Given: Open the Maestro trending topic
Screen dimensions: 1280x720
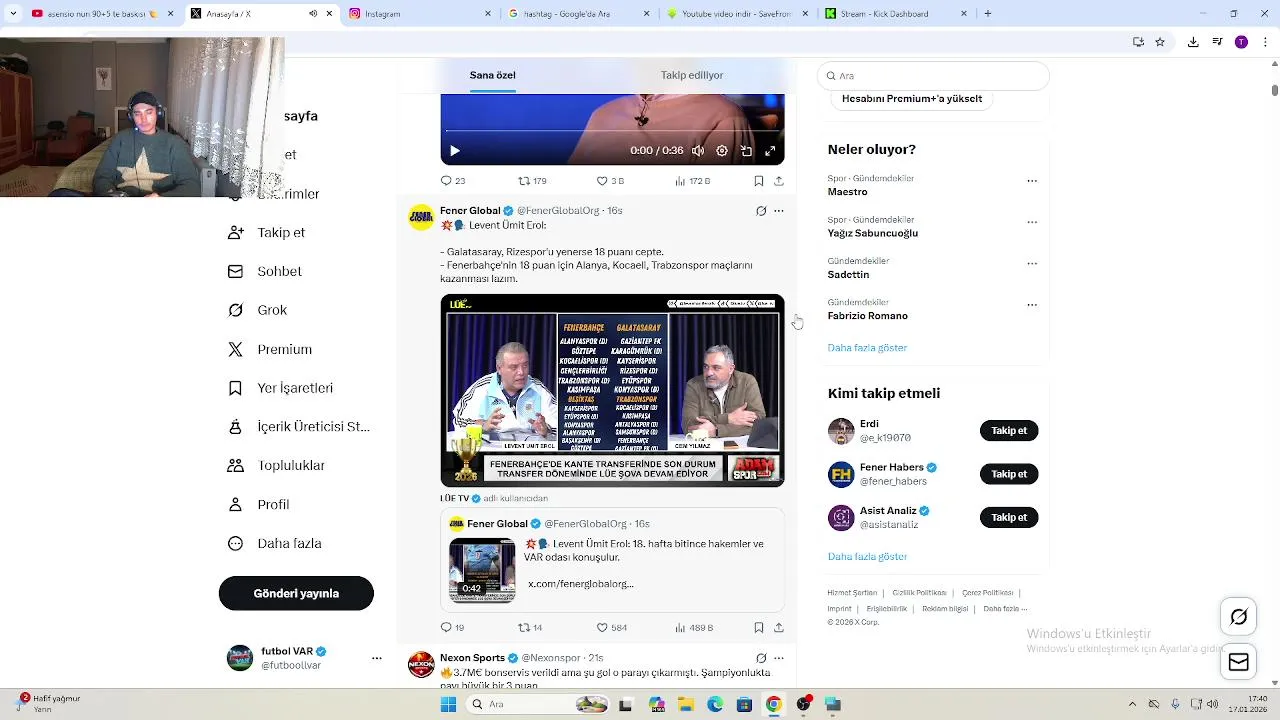Looking at the screenshot, I should point(847,192).
